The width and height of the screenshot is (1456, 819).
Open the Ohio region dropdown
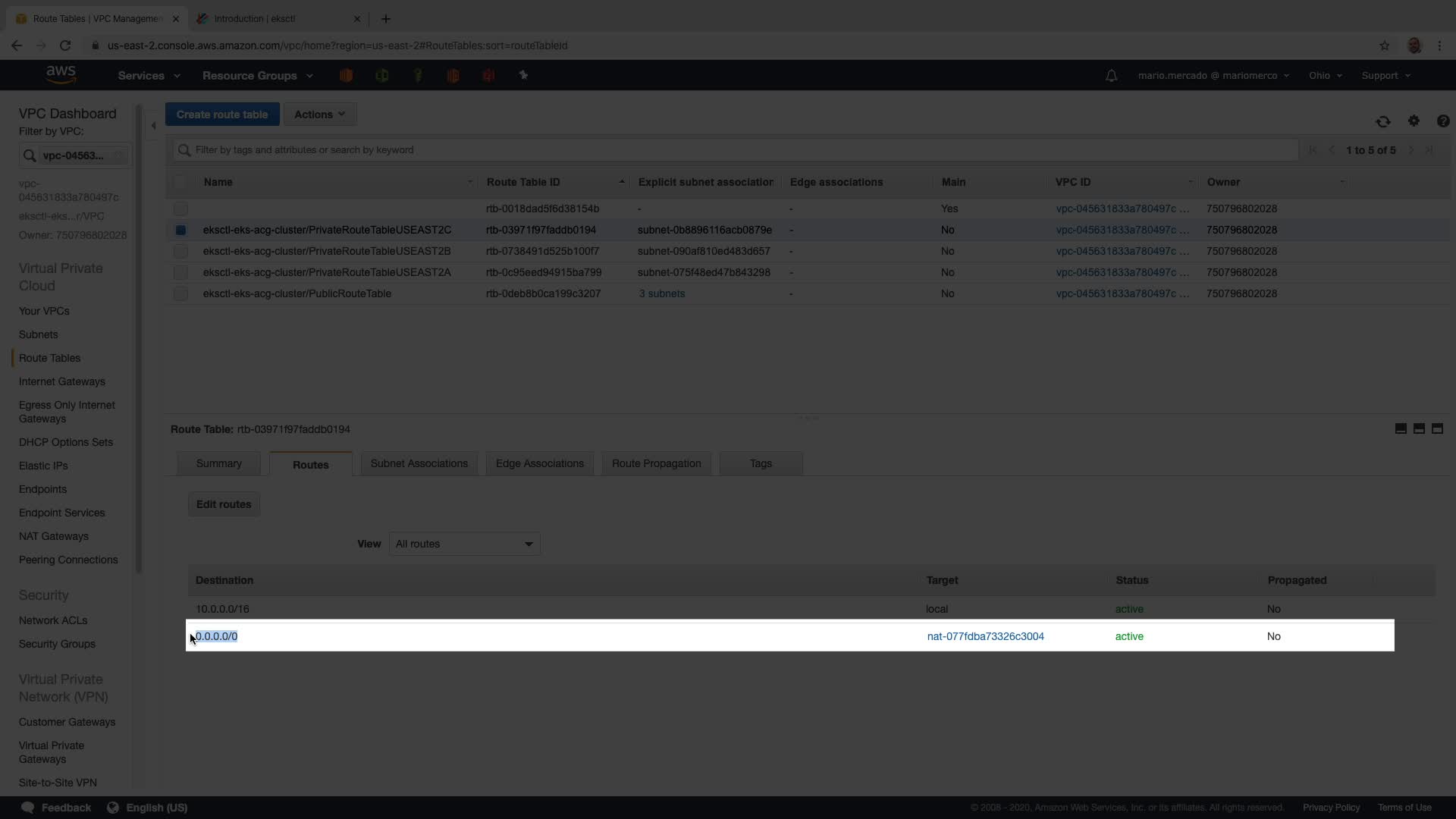pos(1325,76)
